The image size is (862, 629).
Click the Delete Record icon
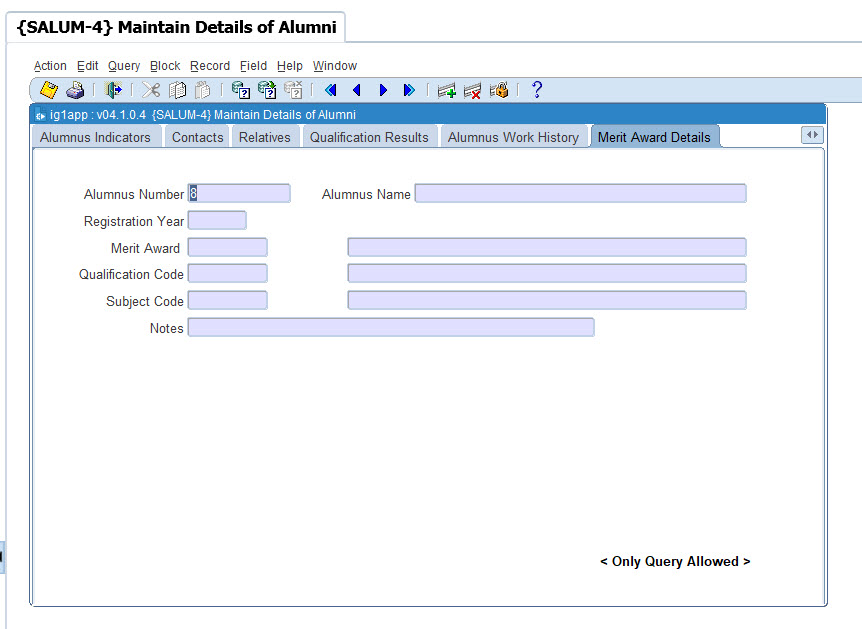[473, 91]
